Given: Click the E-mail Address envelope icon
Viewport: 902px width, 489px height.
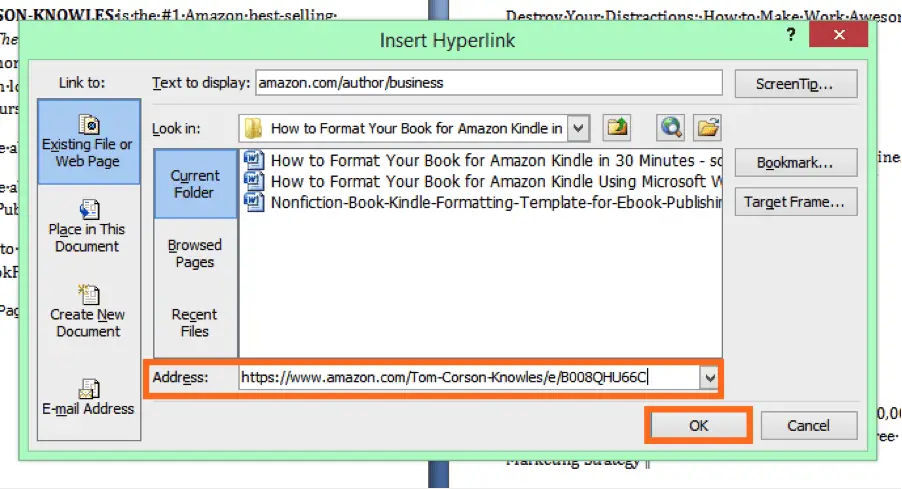Looking at the screenshot, I should click(89, 389).
